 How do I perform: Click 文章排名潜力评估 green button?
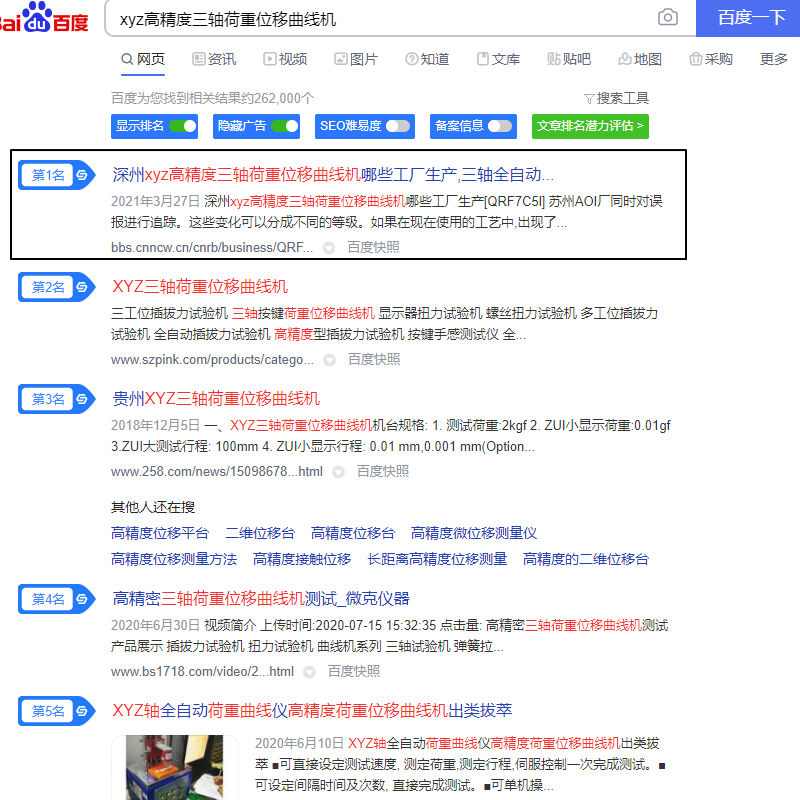(590, 126)
